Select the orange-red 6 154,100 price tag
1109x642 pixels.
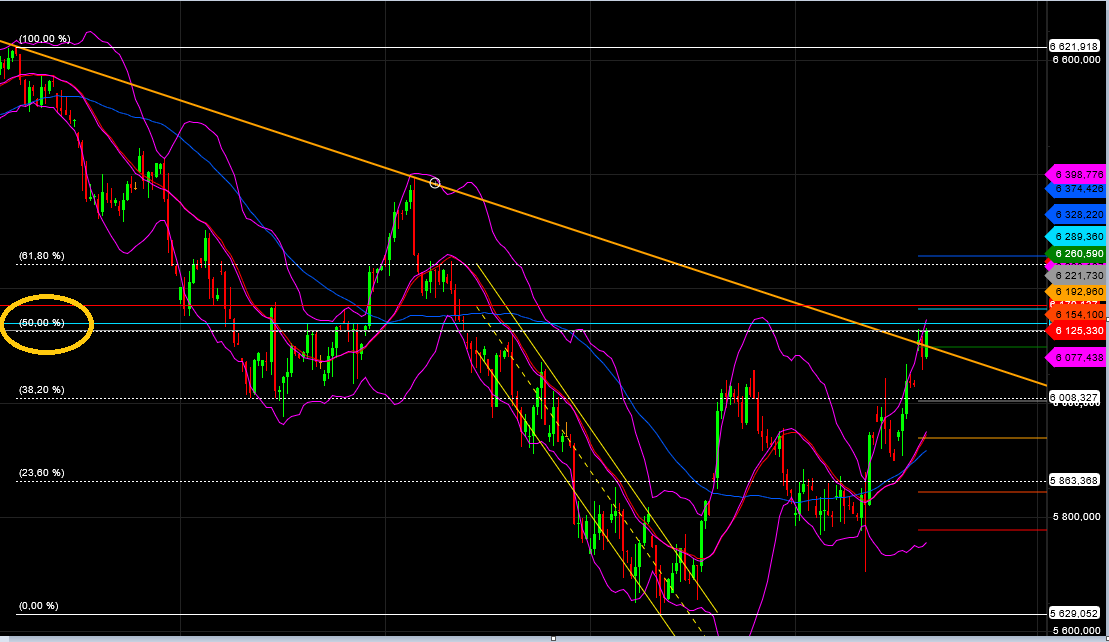coord(1076,315)
